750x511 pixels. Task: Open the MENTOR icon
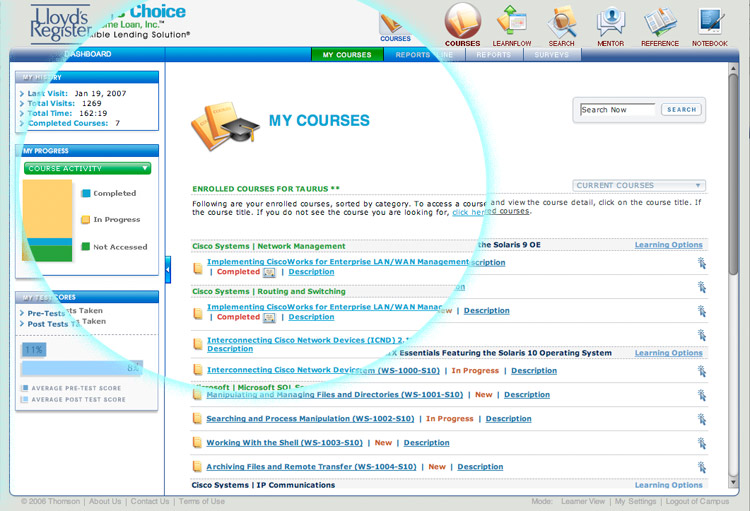tap(610, 22)
